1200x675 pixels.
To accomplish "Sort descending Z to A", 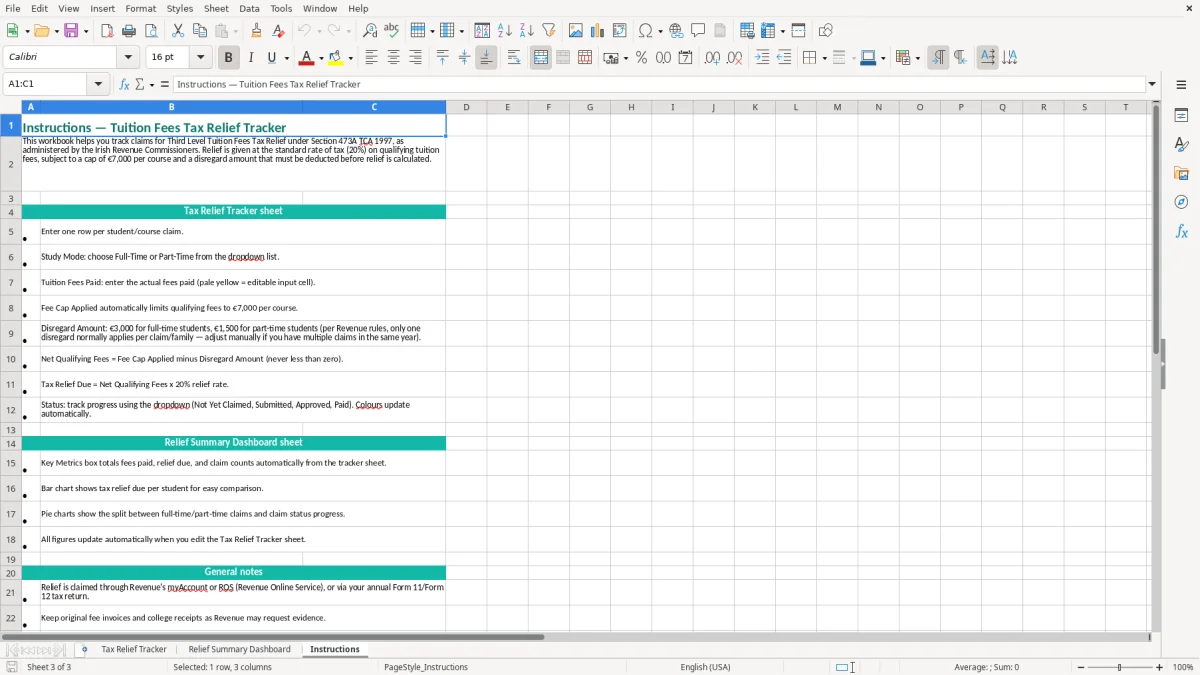I will [527, 31].
